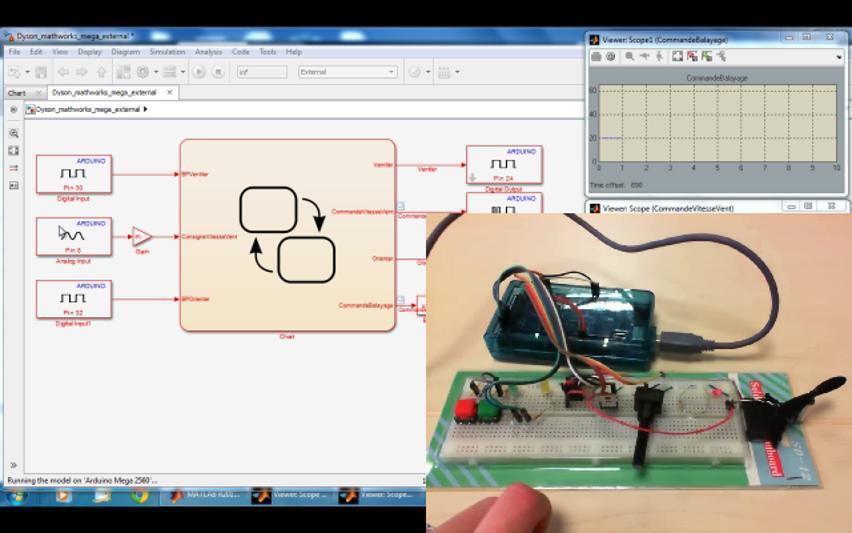Expand the breadcrumb arrow after the model name
Screen dimensions: 852x533
145,109
